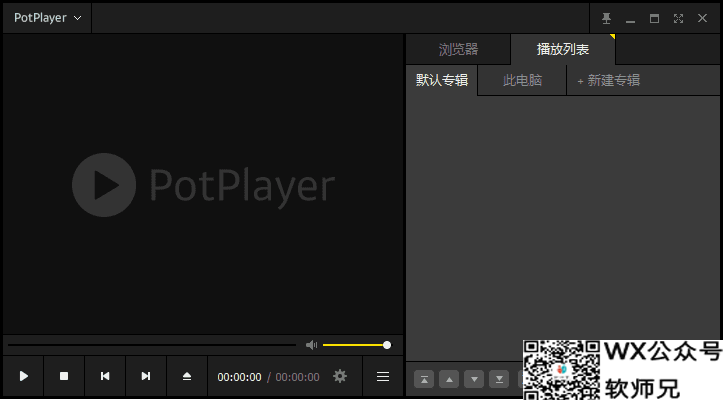Open the settings gear control panel
The image size is (723, 400).
(x=340, y=376)
